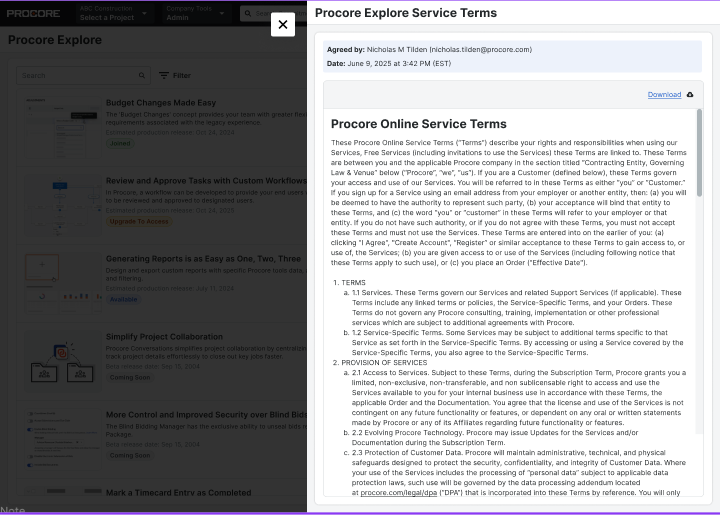Screen dimensions: 720x515
Task: Click the Procore Explore page heading
Action: pos(55,40)
